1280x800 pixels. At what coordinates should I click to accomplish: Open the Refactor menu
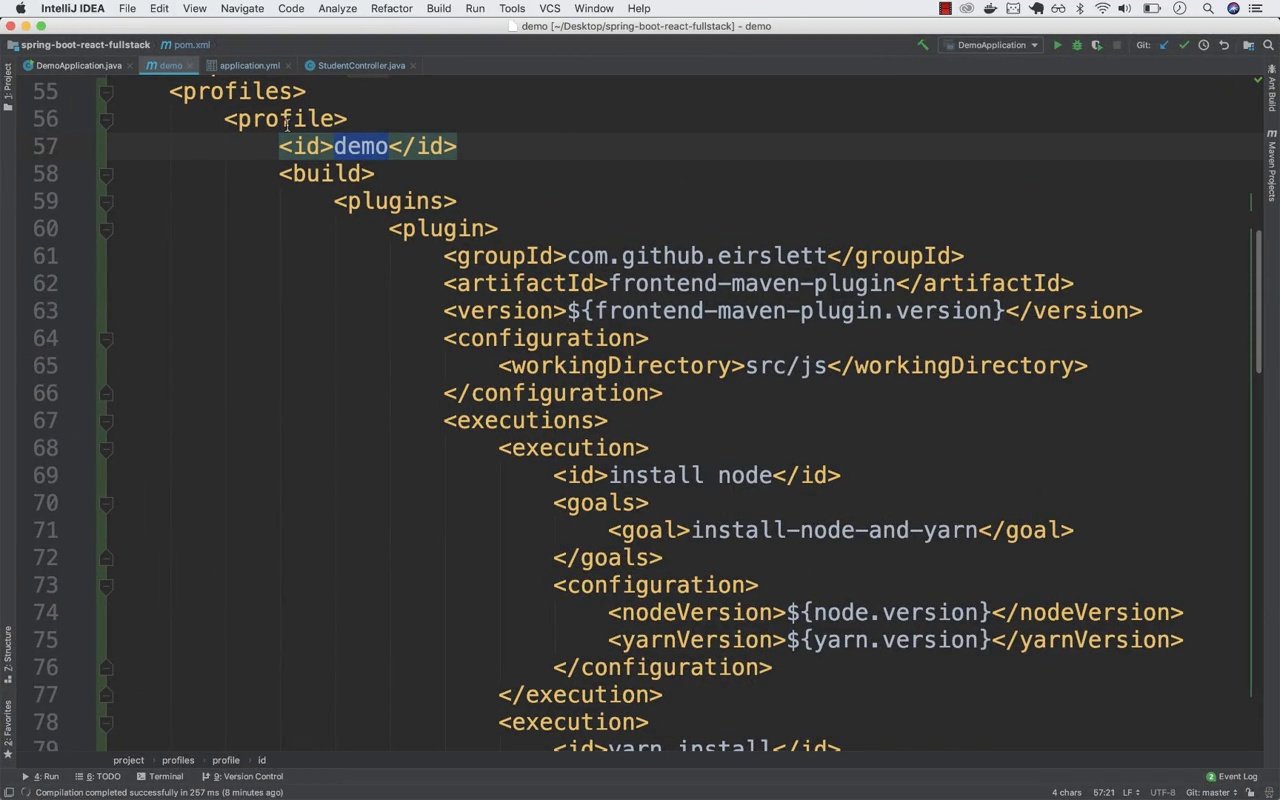[x=391, y=8]
